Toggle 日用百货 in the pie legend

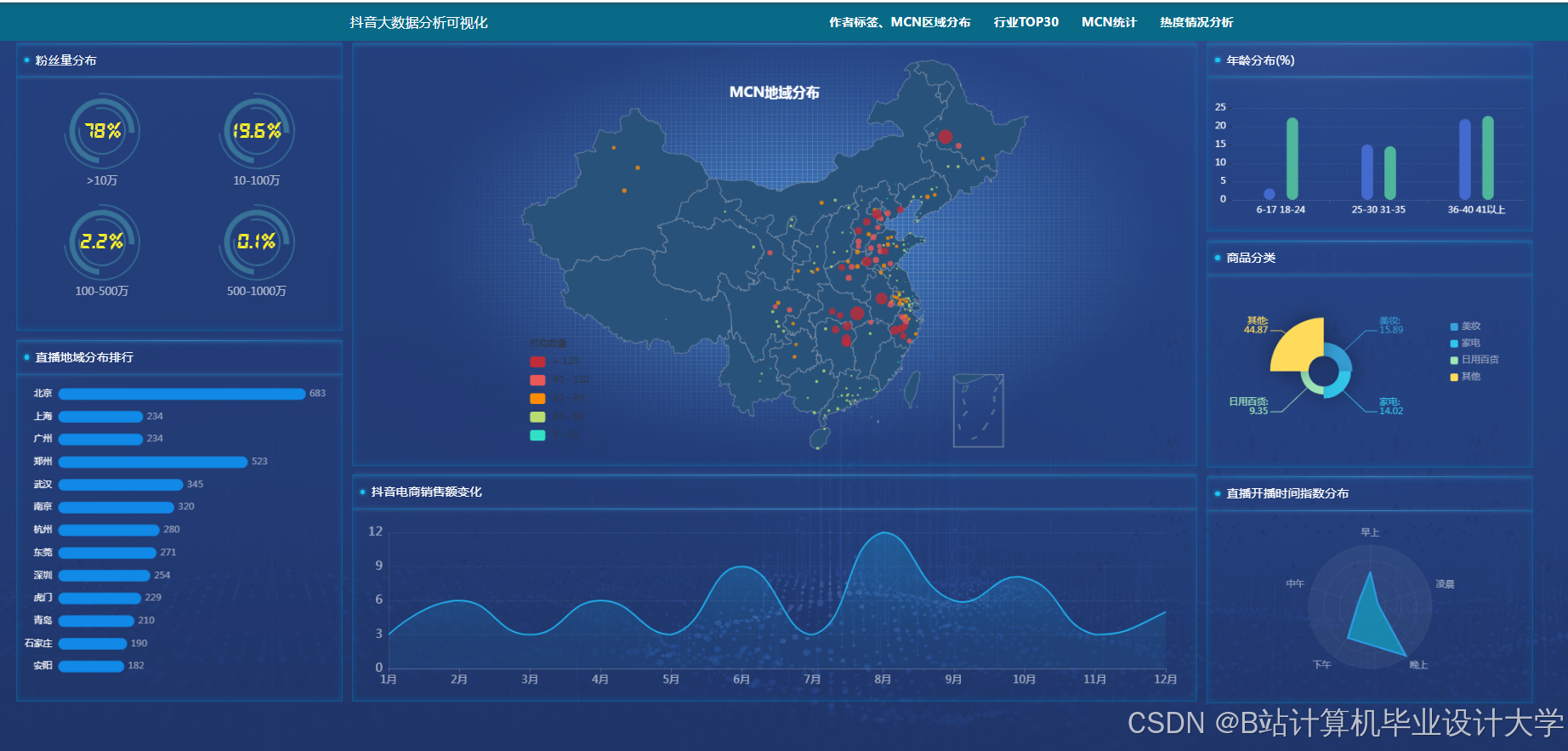[x=1474, y=360]
